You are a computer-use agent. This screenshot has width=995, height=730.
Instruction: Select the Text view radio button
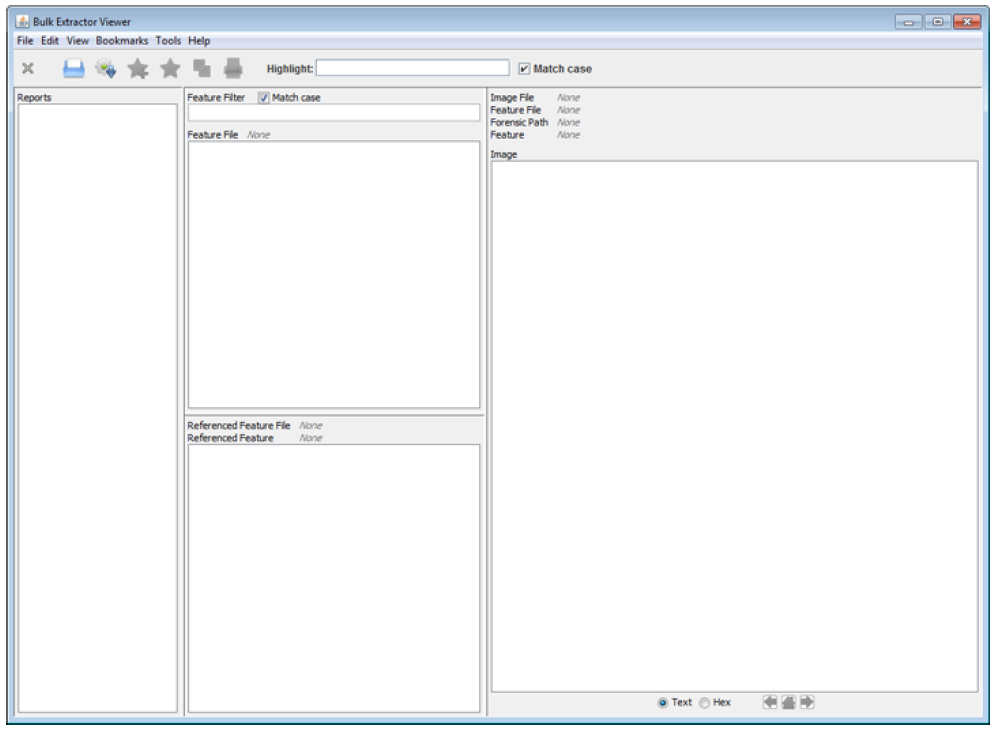(663, 703)
